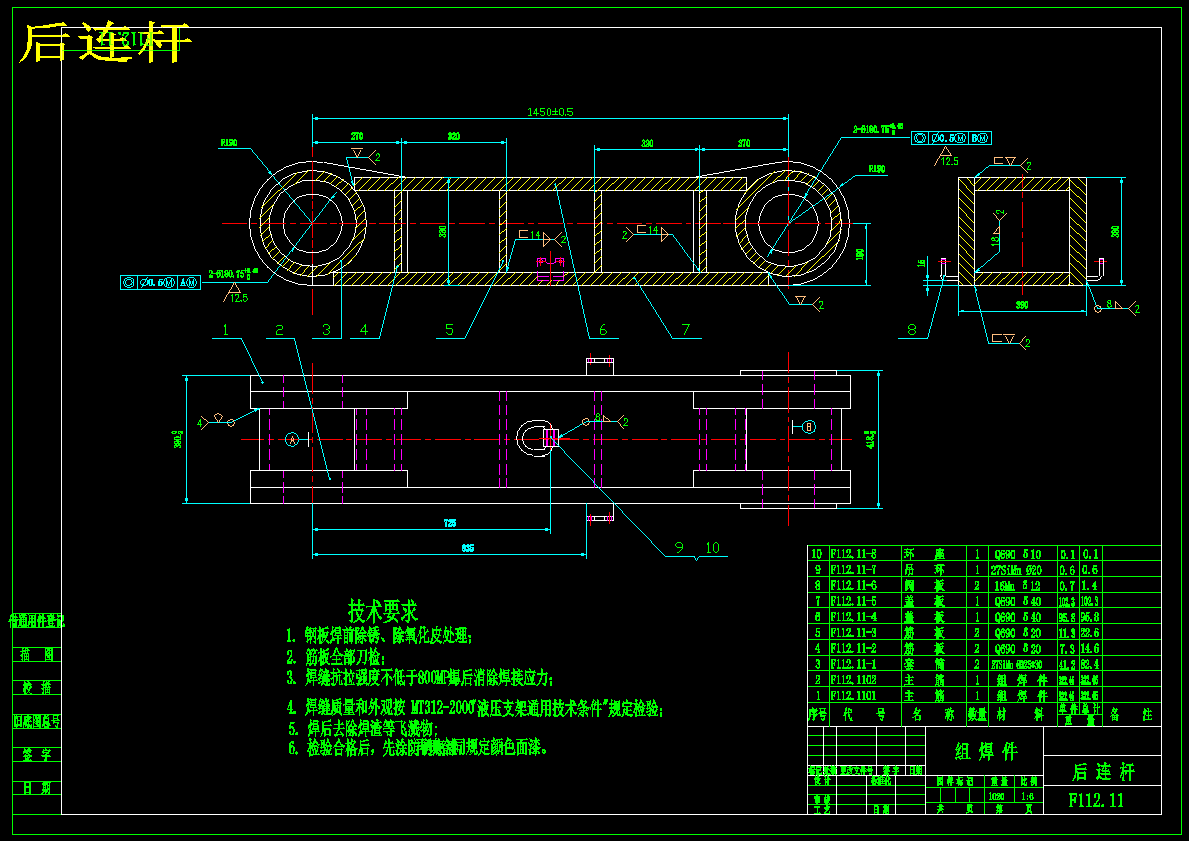1189x841 pixels.
Task: Click material cell Q690 δ10 in row 10
Action: 1017,554
